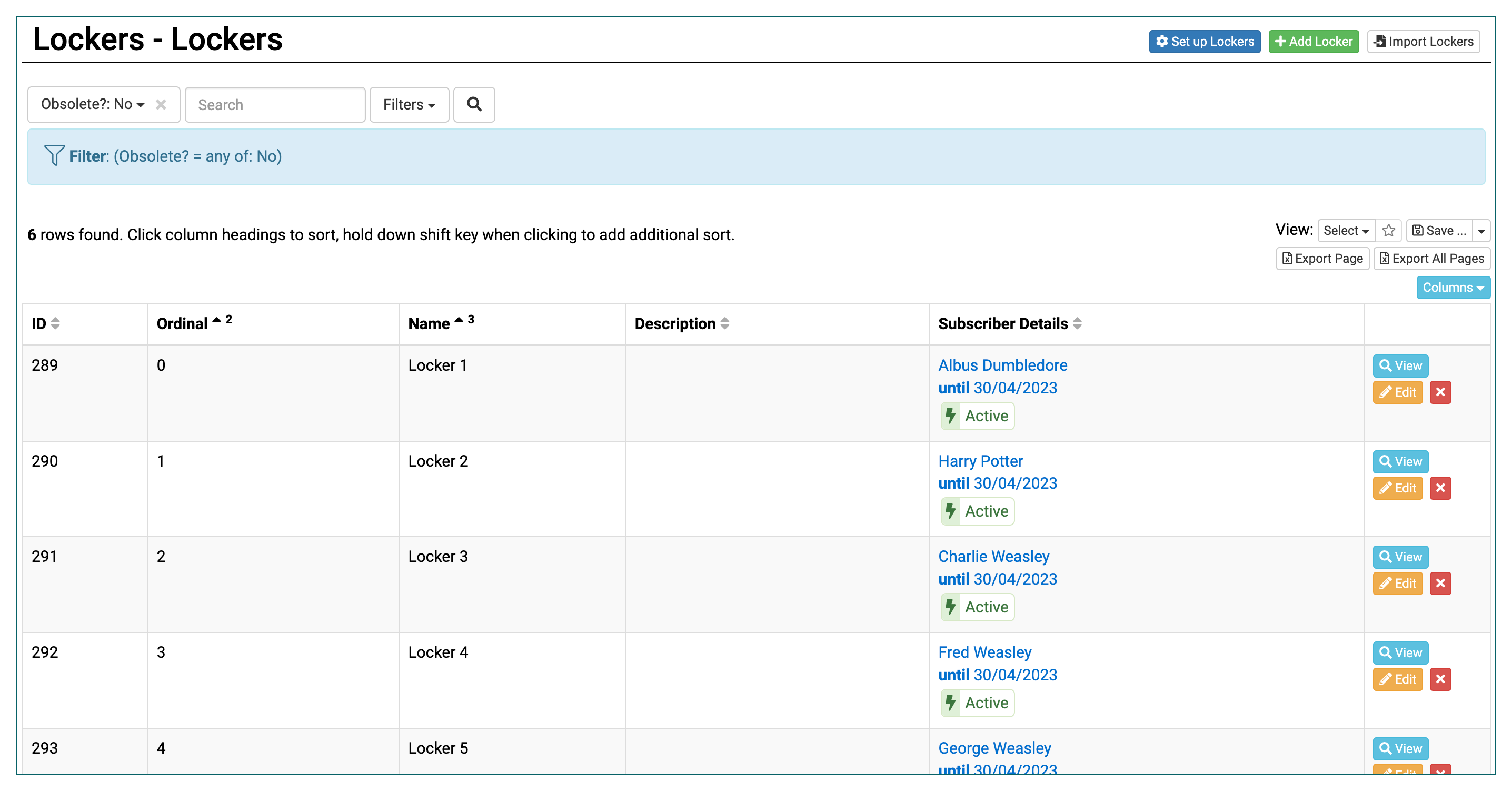Export the current page
This screenshot has width=1512, height=791.
pyautogui.click(x=1322, y=259)
